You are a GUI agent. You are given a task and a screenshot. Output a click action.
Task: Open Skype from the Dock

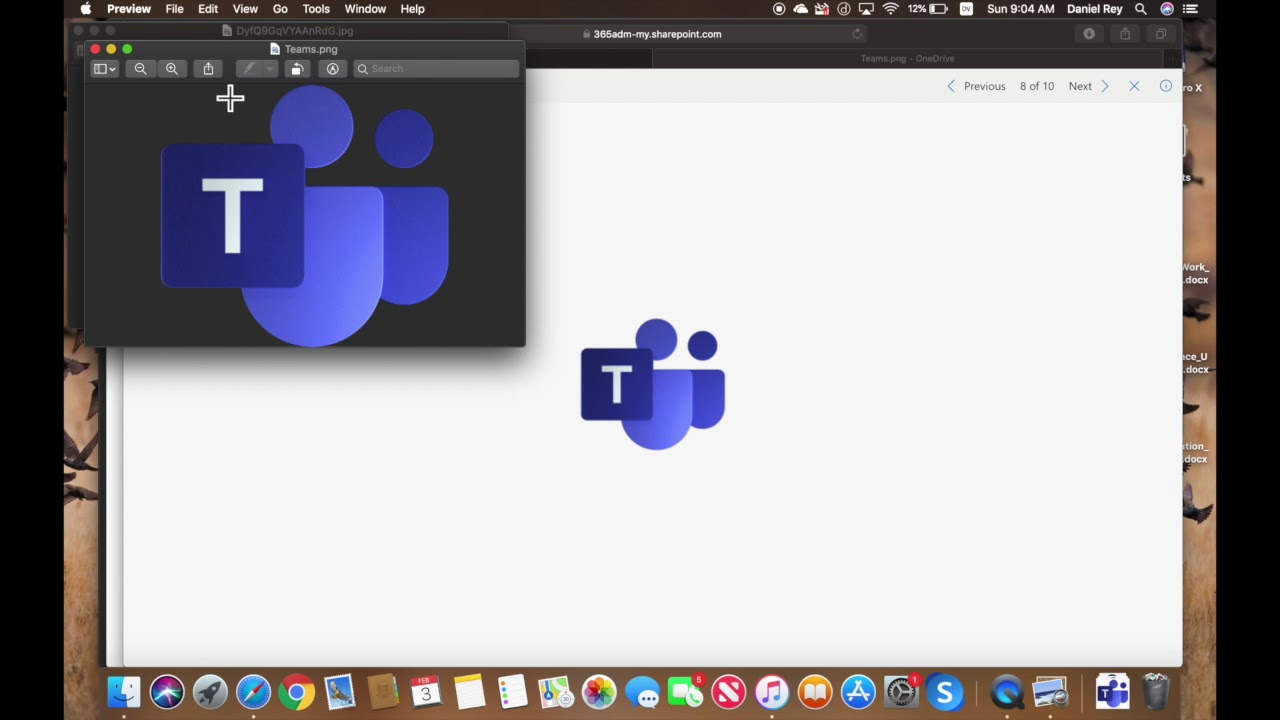[944, 691]
